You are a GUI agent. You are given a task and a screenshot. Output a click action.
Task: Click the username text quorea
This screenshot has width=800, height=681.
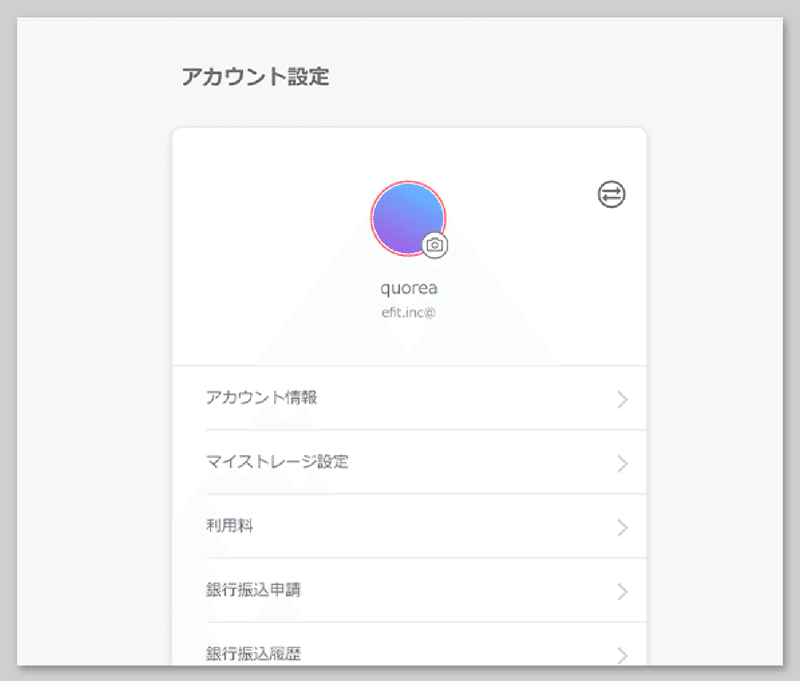(x=409, y=288)
